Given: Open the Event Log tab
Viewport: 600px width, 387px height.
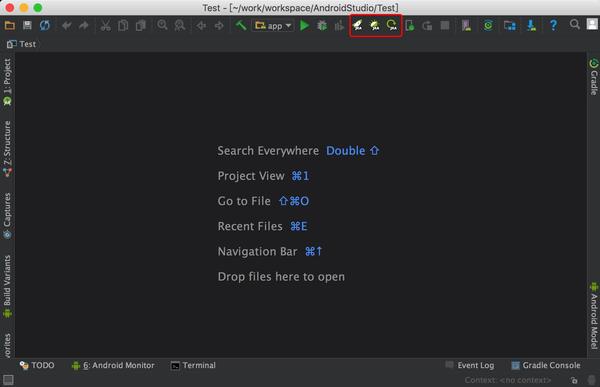Looking at the screenshot, I should click(x=470, y=365).
